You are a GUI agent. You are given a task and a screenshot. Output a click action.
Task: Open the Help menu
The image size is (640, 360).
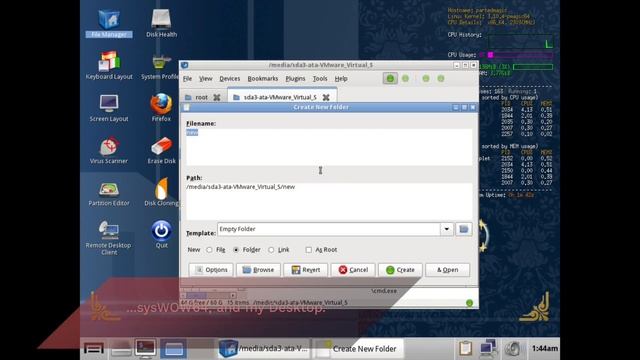click(341, 78)
